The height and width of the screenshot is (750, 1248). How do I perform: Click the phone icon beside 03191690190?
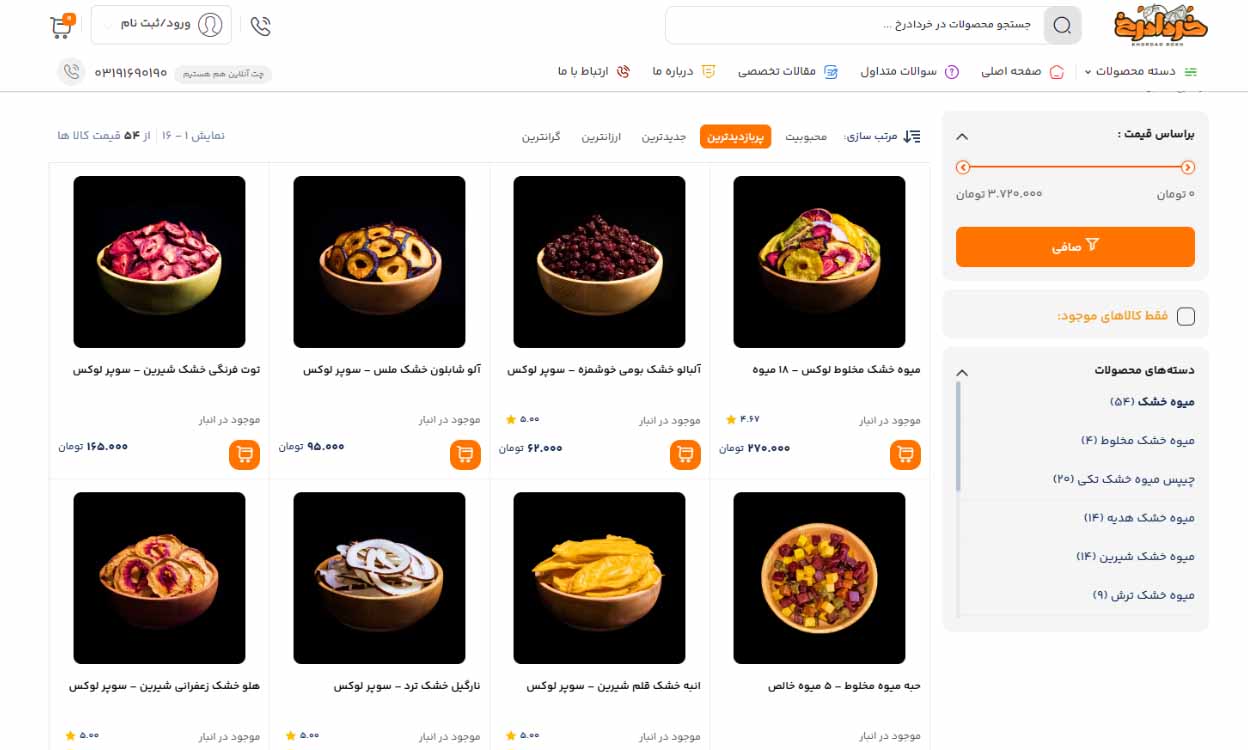[x=70, y=72]
